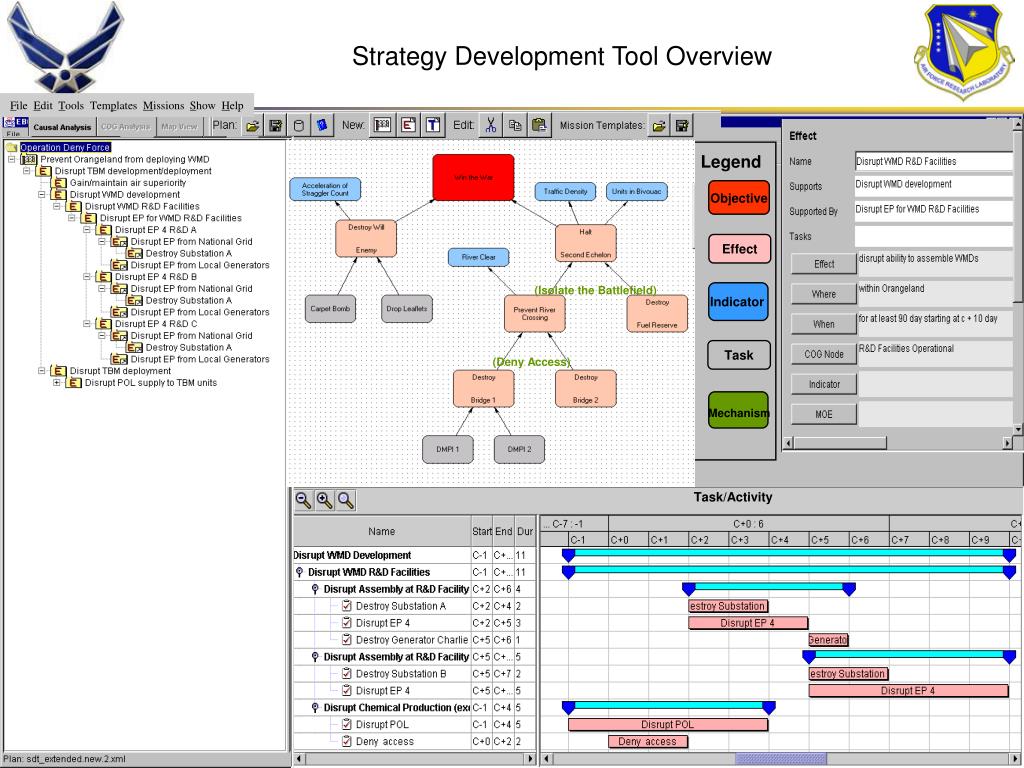Collapse the Disrupt WMD development node
The width and height of the screenshot is (1024, 768).
click(x=42, y=195)
